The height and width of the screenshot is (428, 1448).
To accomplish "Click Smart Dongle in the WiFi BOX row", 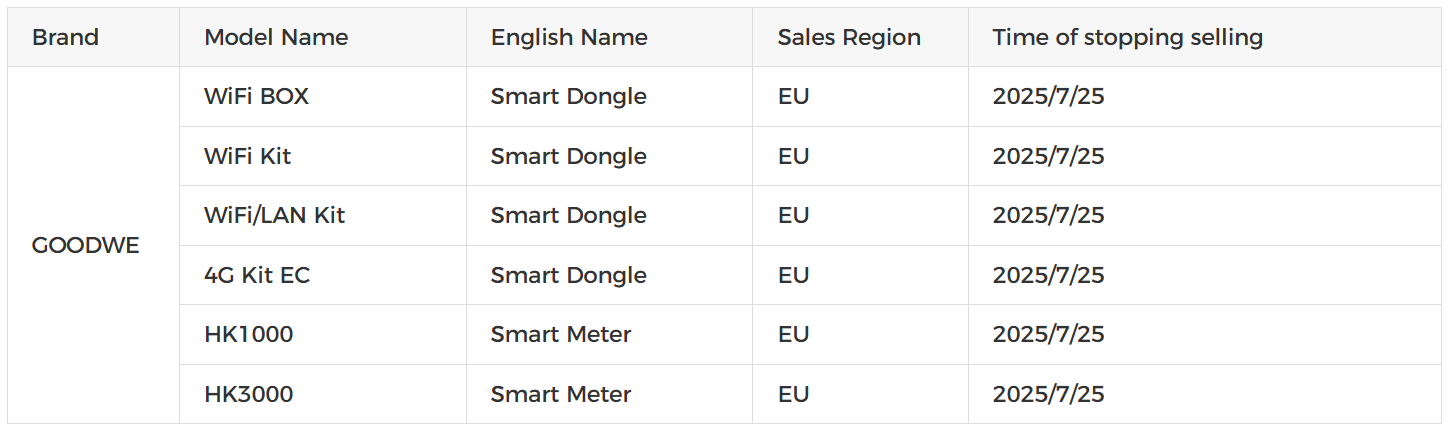I will (568, 97).
